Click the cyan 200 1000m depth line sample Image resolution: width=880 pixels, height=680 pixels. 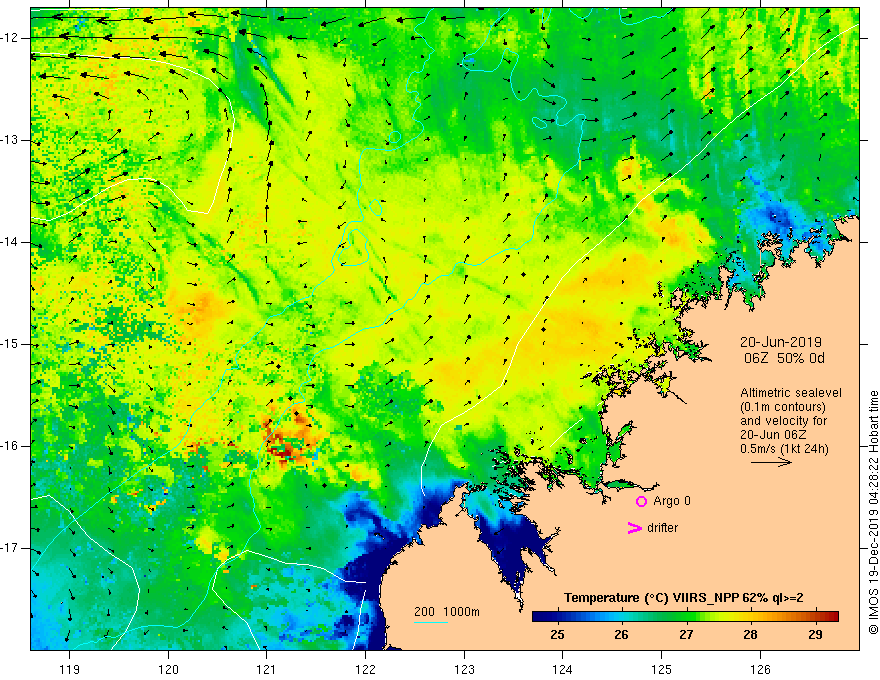click(431, 622)
